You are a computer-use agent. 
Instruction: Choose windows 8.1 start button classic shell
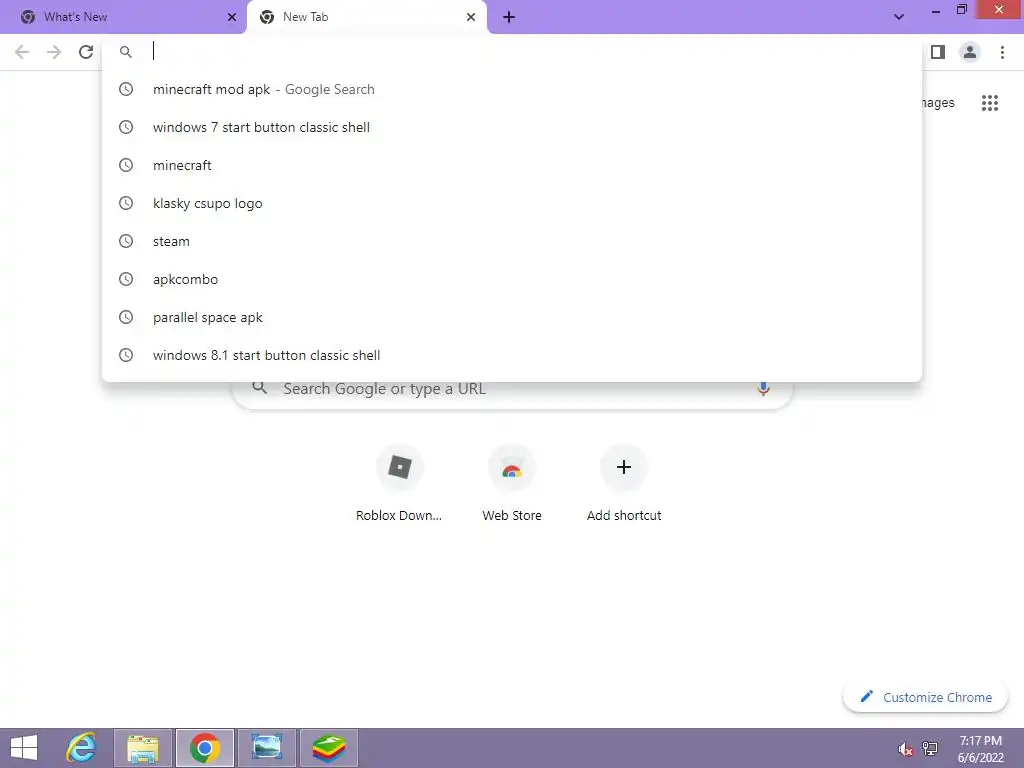coord(512,355)
